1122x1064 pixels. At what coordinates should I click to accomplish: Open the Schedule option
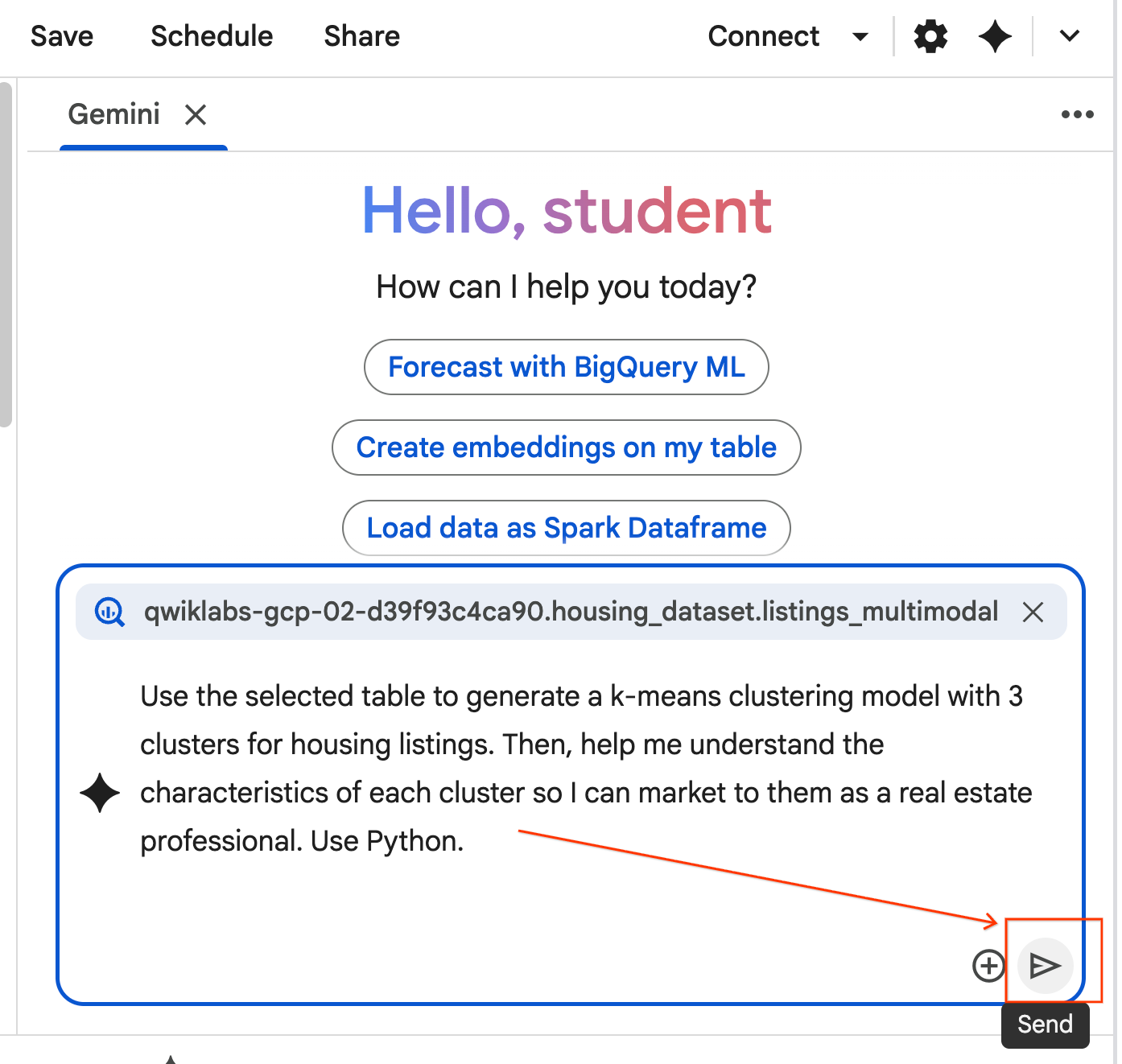point(212,37)
